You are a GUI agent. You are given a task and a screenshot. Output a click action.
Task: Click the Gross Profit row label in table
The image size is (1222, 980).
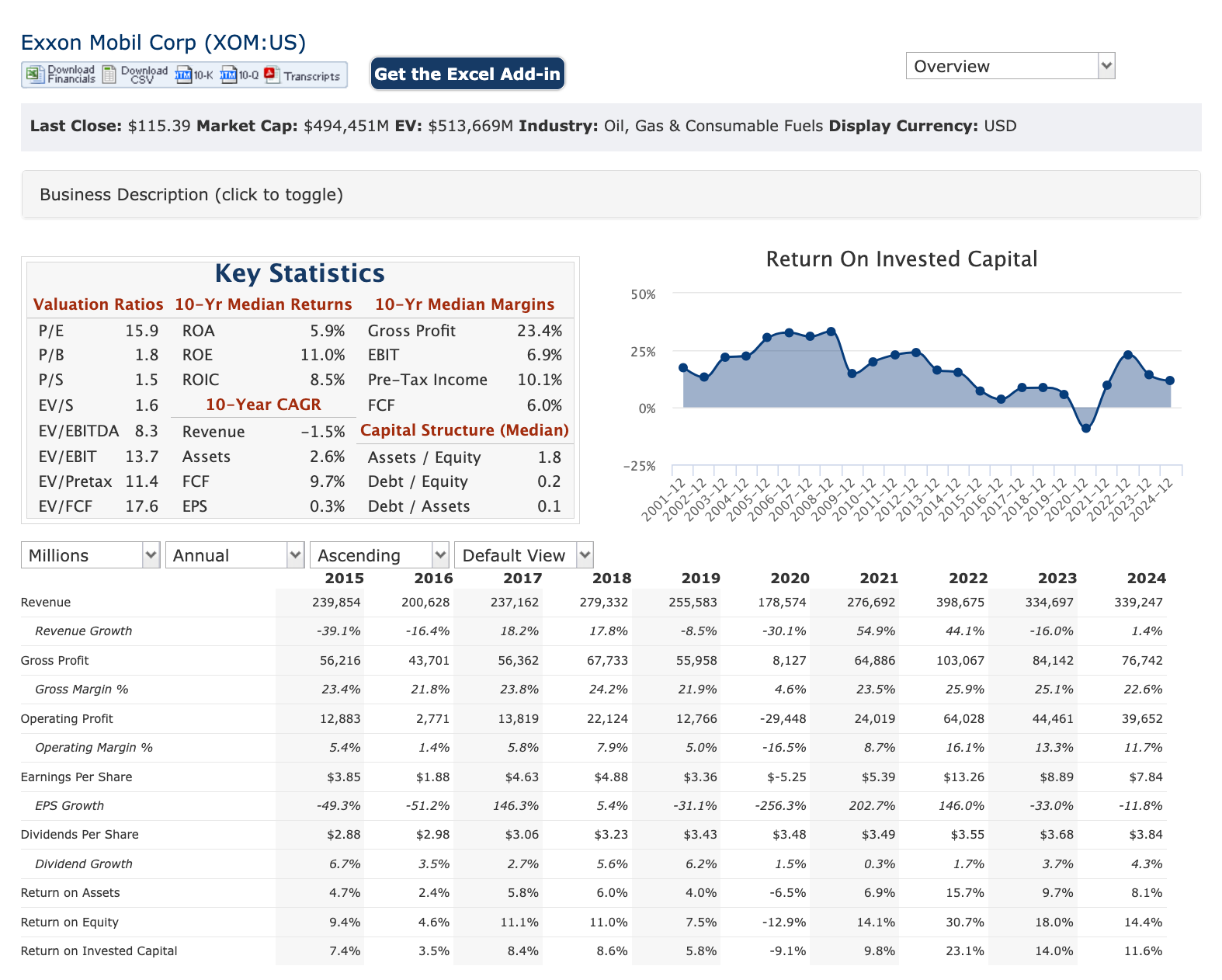pyautogui.click(x=55, y=661)
